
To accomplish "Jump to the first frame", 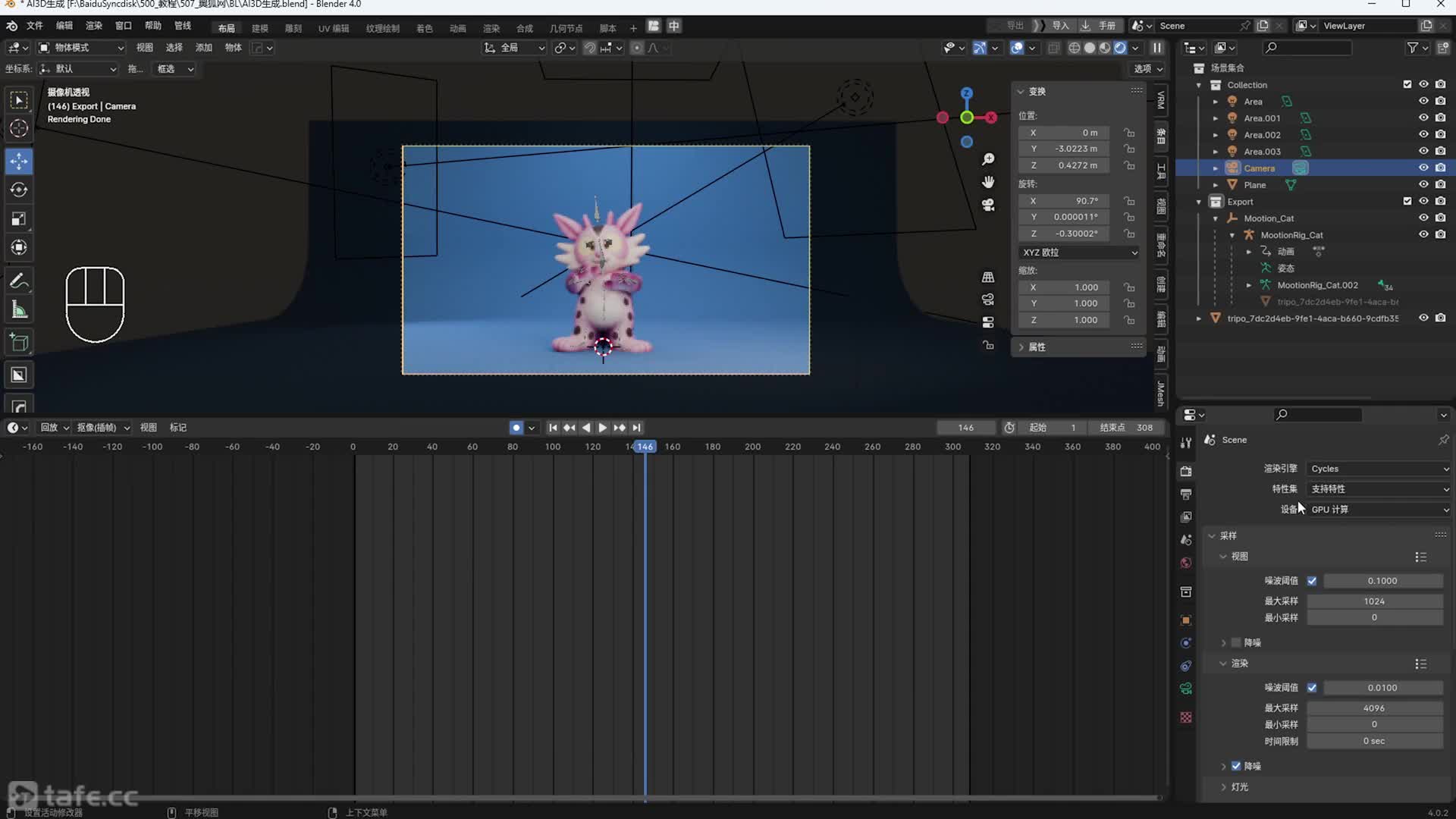I will [x=553, y=428].
